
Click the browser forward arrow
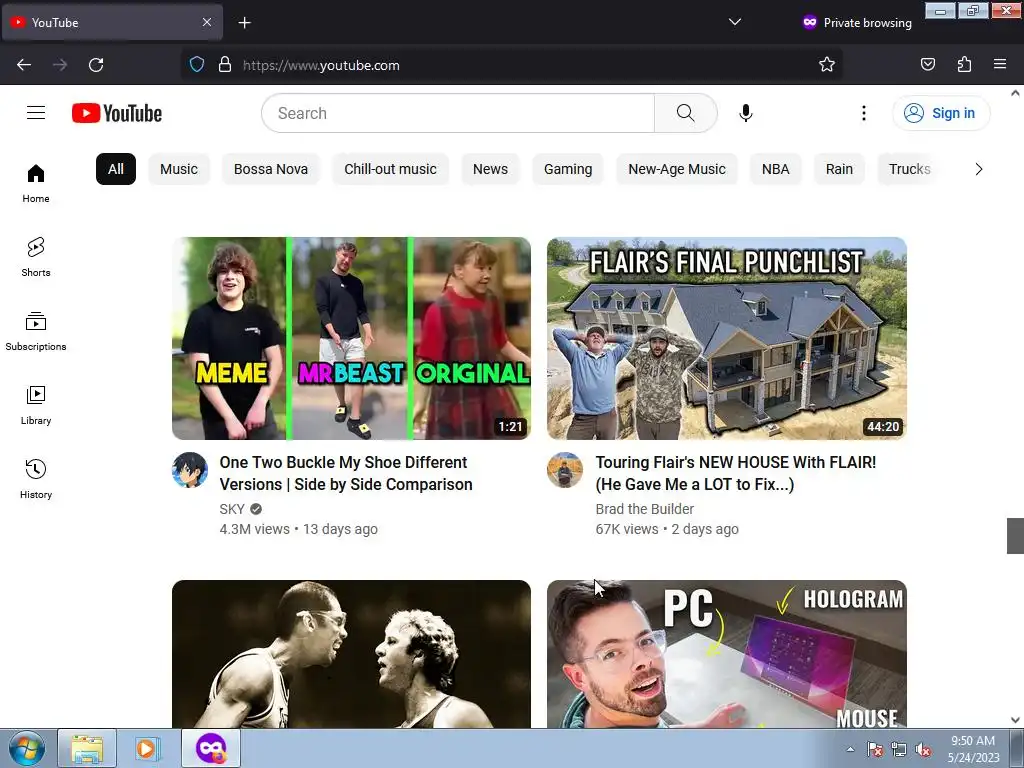[60, 65]
